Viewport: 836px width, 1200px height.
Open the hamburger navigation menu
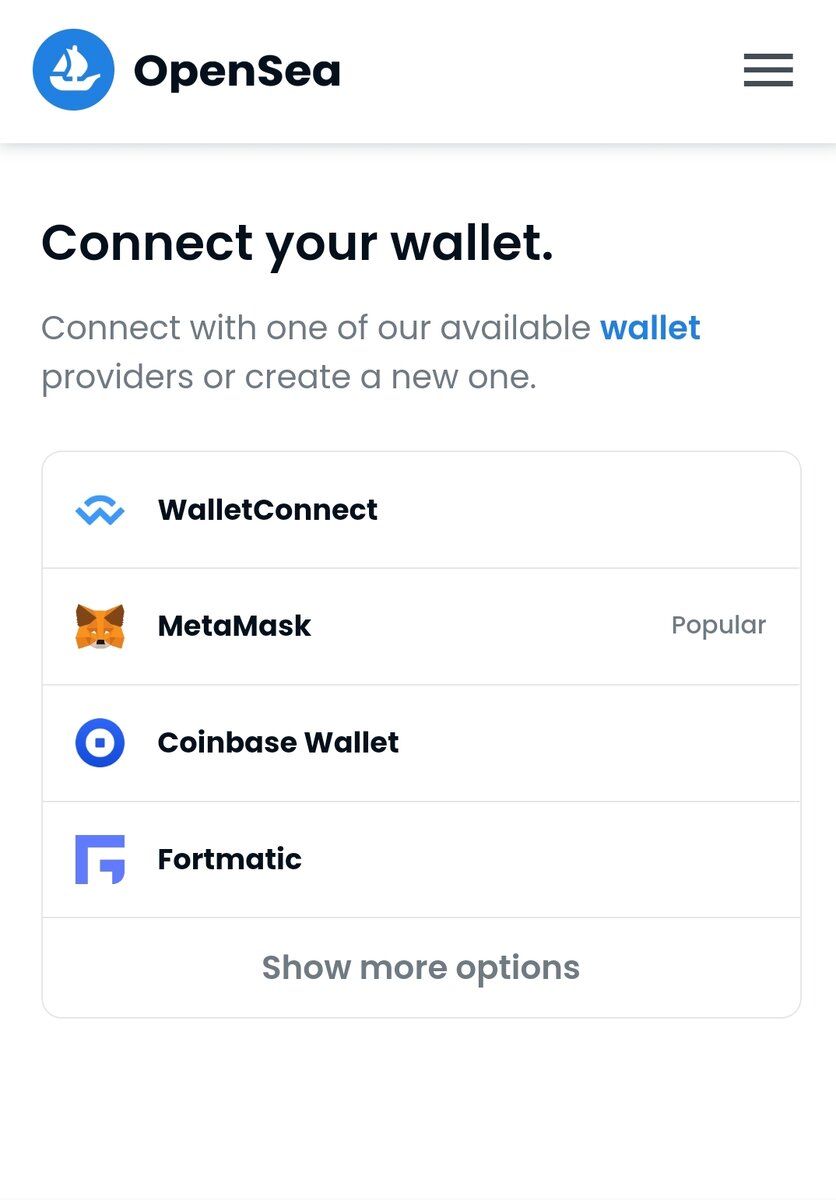(768, 70)
